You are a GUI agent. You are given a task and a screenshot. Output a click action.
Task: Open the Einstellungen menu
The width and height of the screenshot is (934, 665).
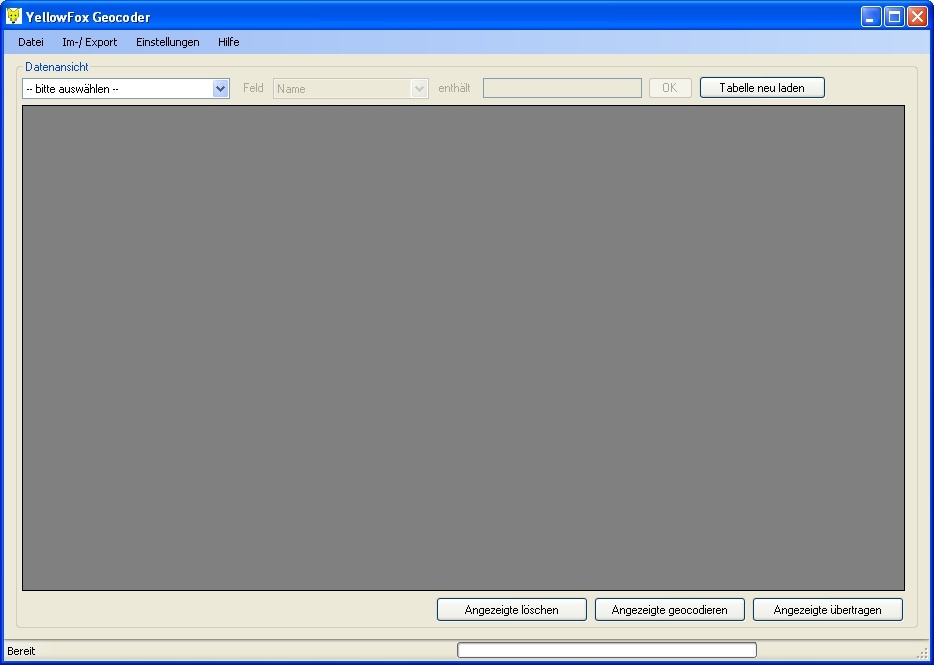click(167, 42)
